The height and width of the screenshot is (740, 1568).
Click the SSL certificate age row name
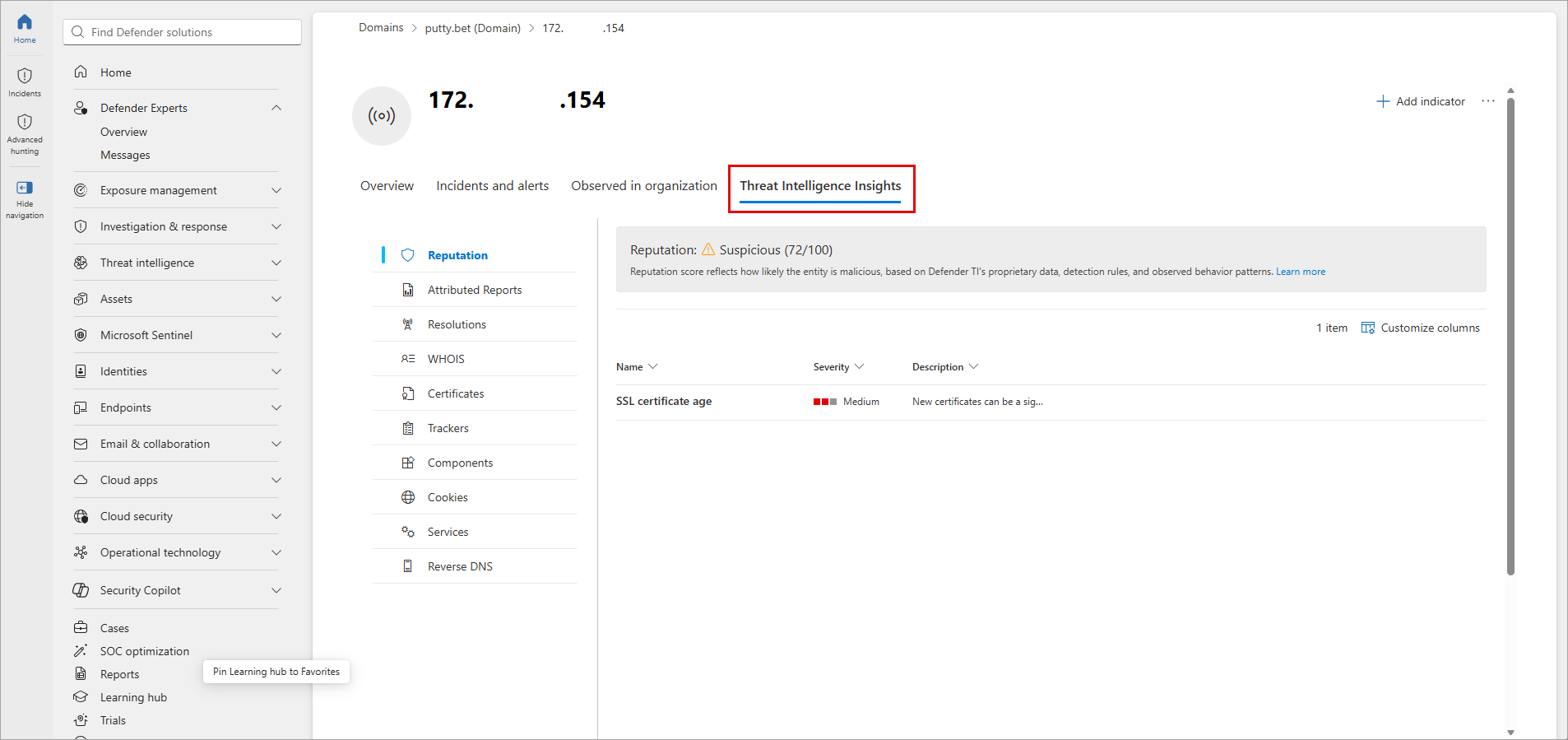664,402
